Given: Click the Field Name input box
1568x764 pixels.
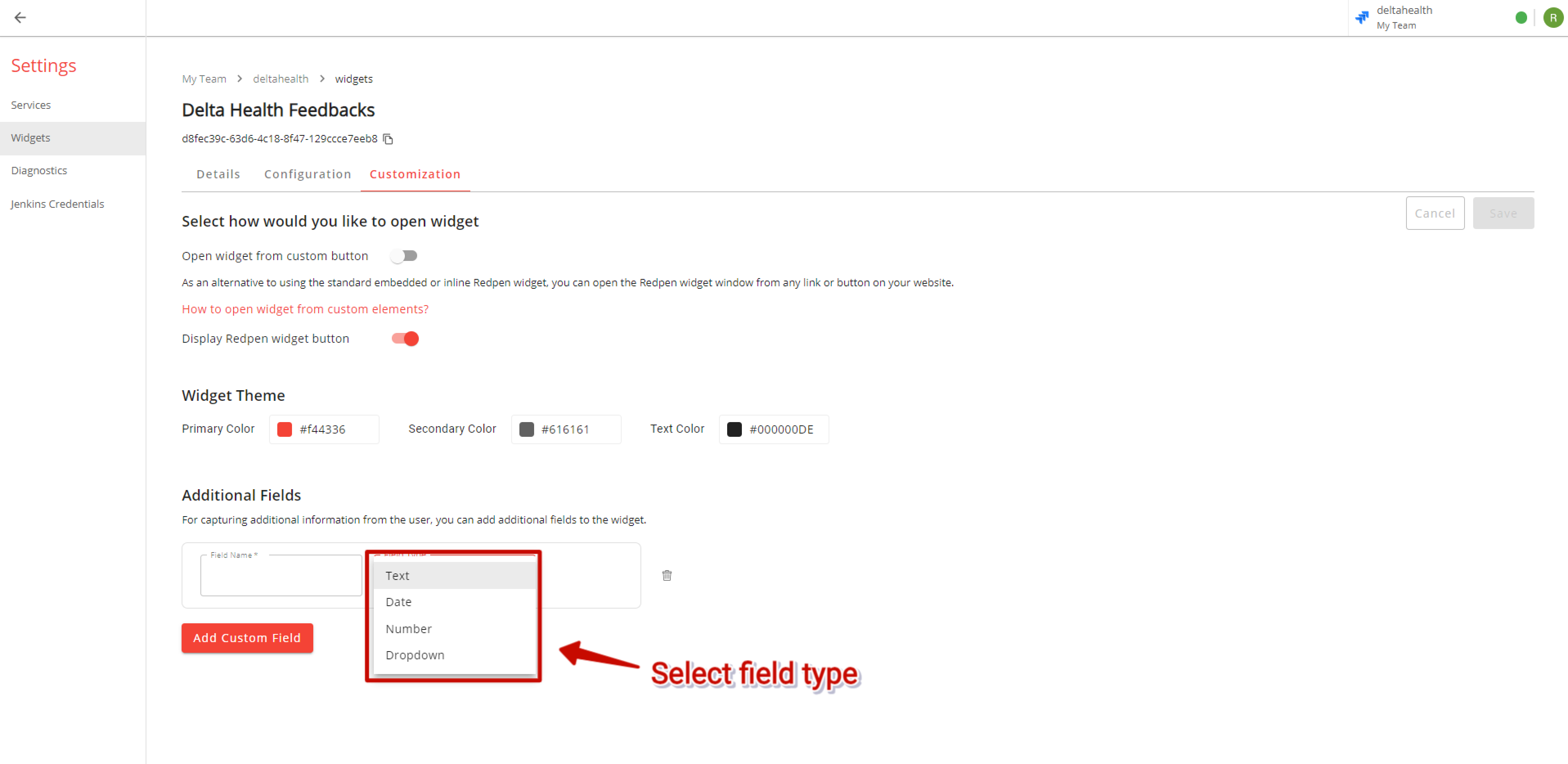Looking at the screenshot, I should (x=281, y=575).
